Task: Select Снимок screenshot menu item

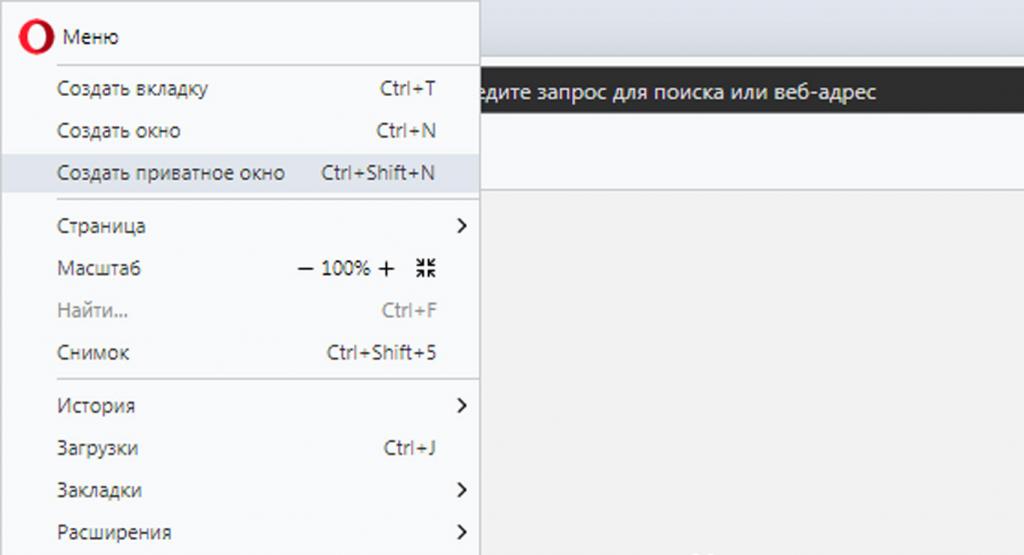Action: point(241,353)
